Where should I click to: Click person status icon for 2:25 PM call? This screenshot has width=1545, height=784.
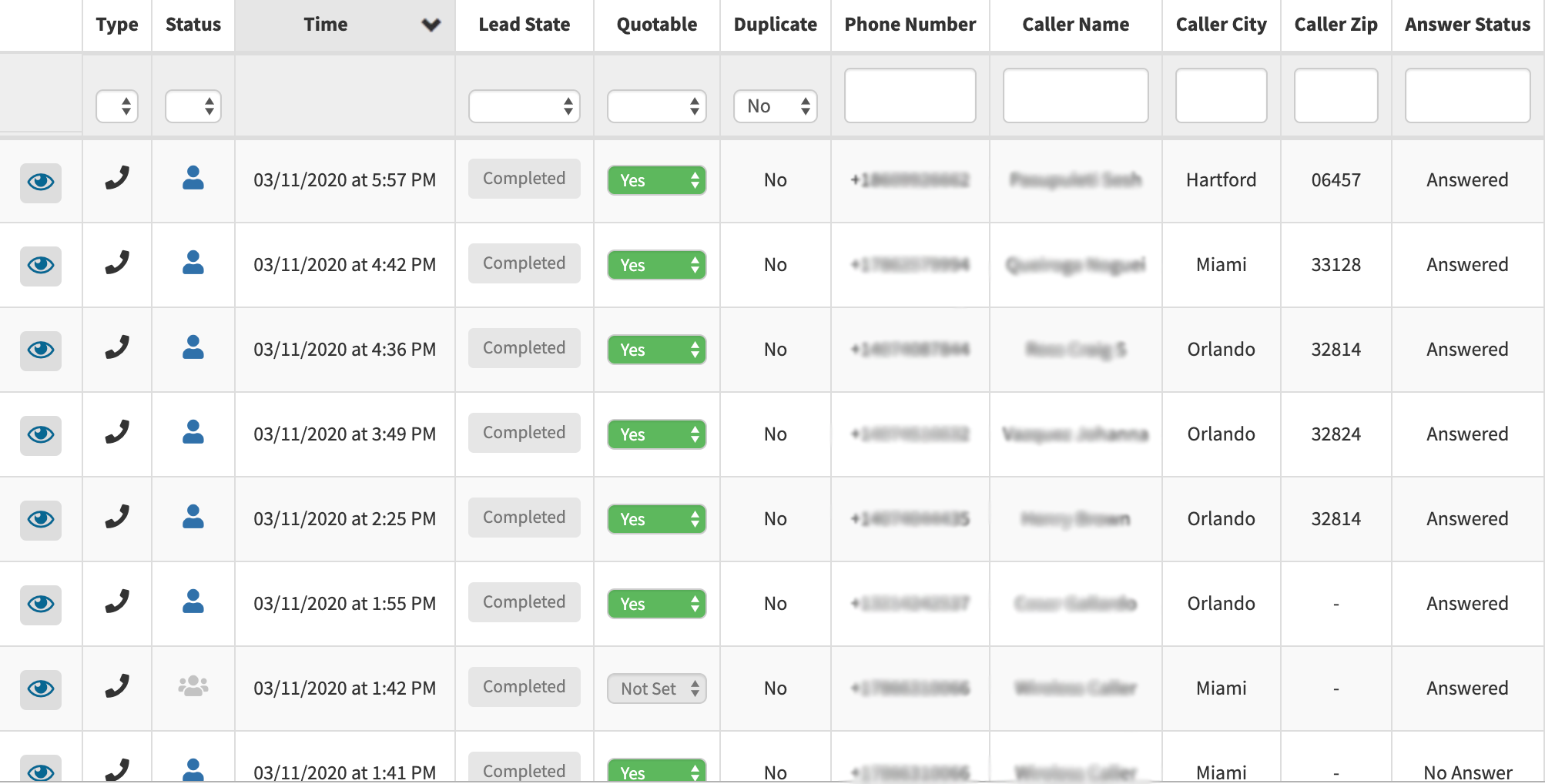coord(193,517)
